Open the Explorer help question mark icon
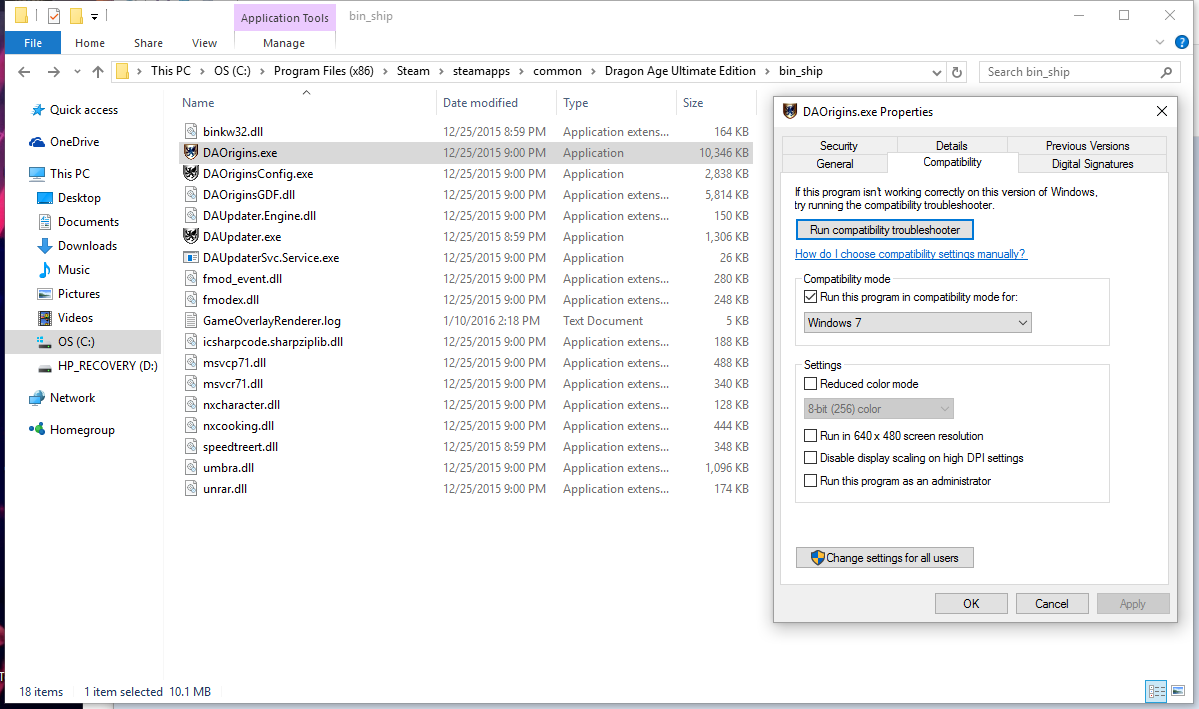The width and height of the screenshot is (1199, 709). 1181,42
